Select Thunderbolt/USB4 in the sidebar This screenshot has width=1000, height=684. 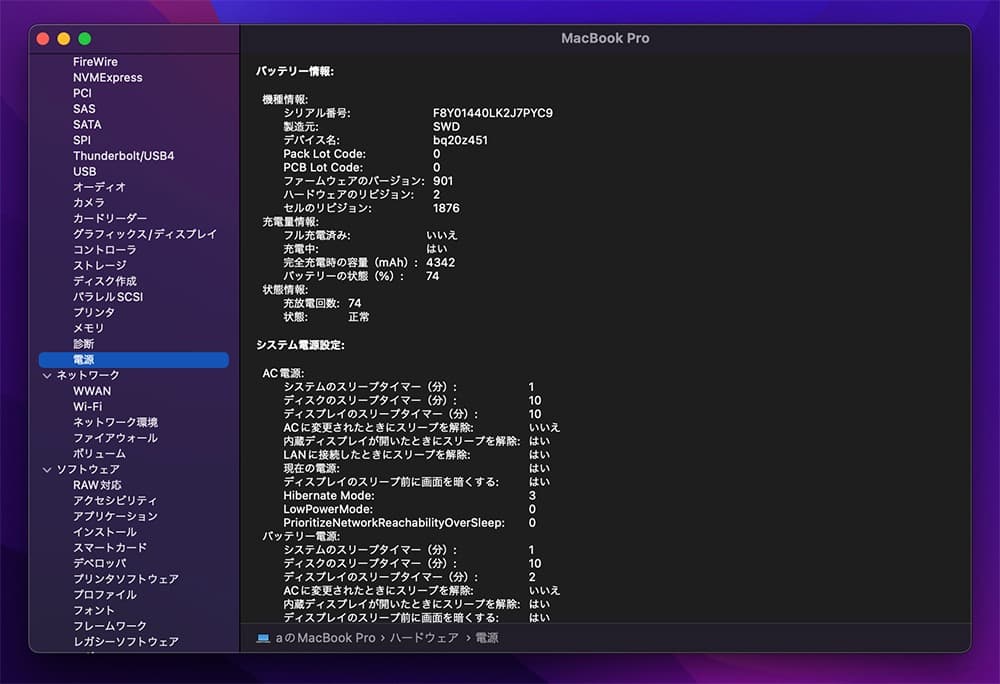[x=123, y=156]
